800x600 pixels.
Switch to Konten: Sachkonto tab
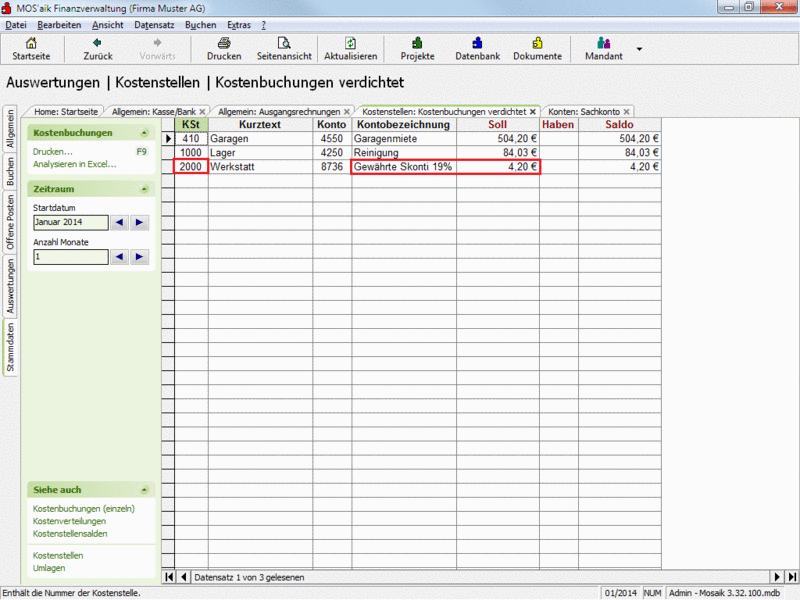coord(584,112)
